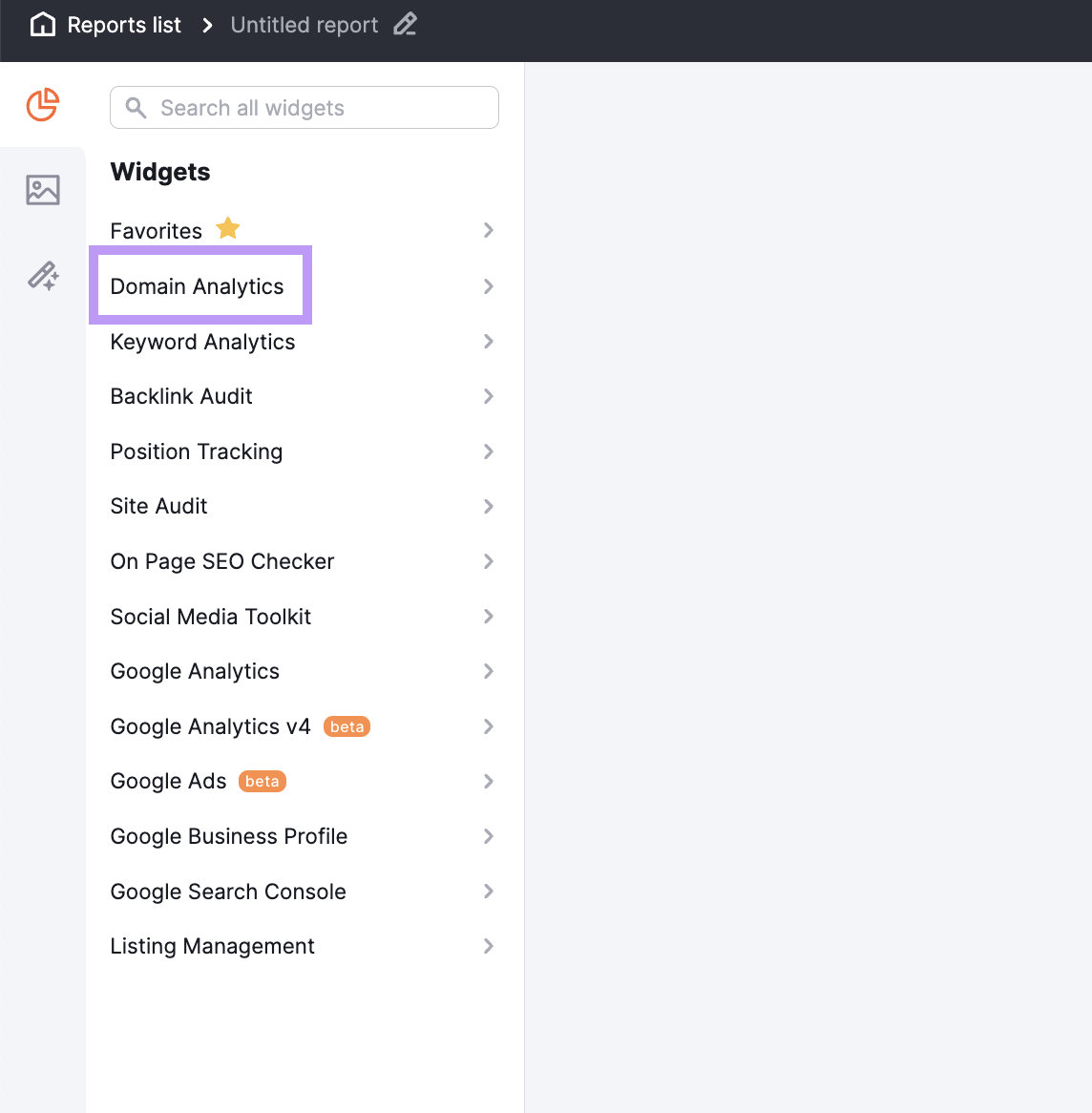The height and width of the screenshot is (1113, 1092).
Task: Click the home icon in the breadcrumb bar
Action: (x=42, y=24)
